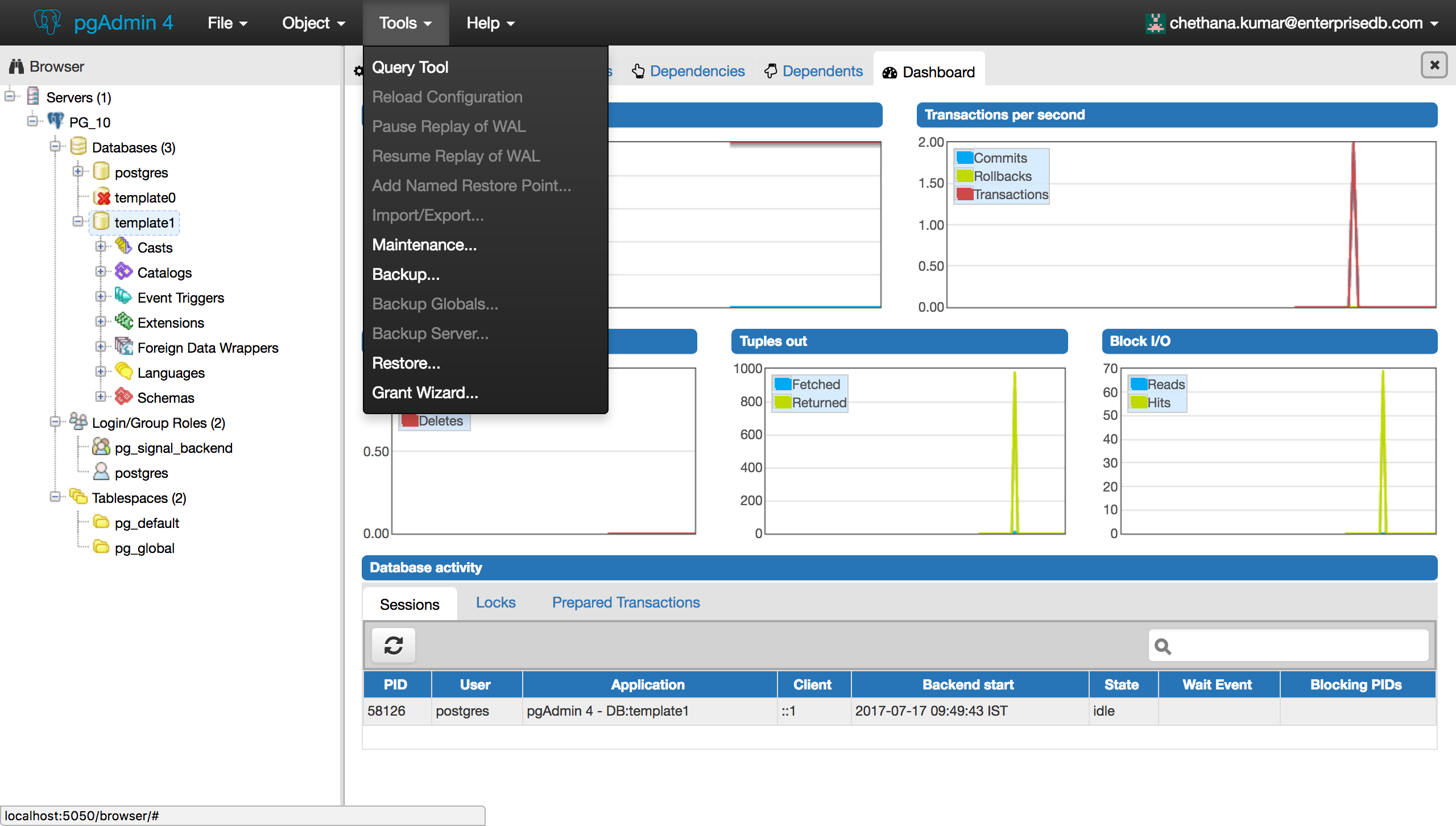Click Commits legend color swatch
Image resolution: width=1456 pixels, height=826 pixels.
[964, 158]
